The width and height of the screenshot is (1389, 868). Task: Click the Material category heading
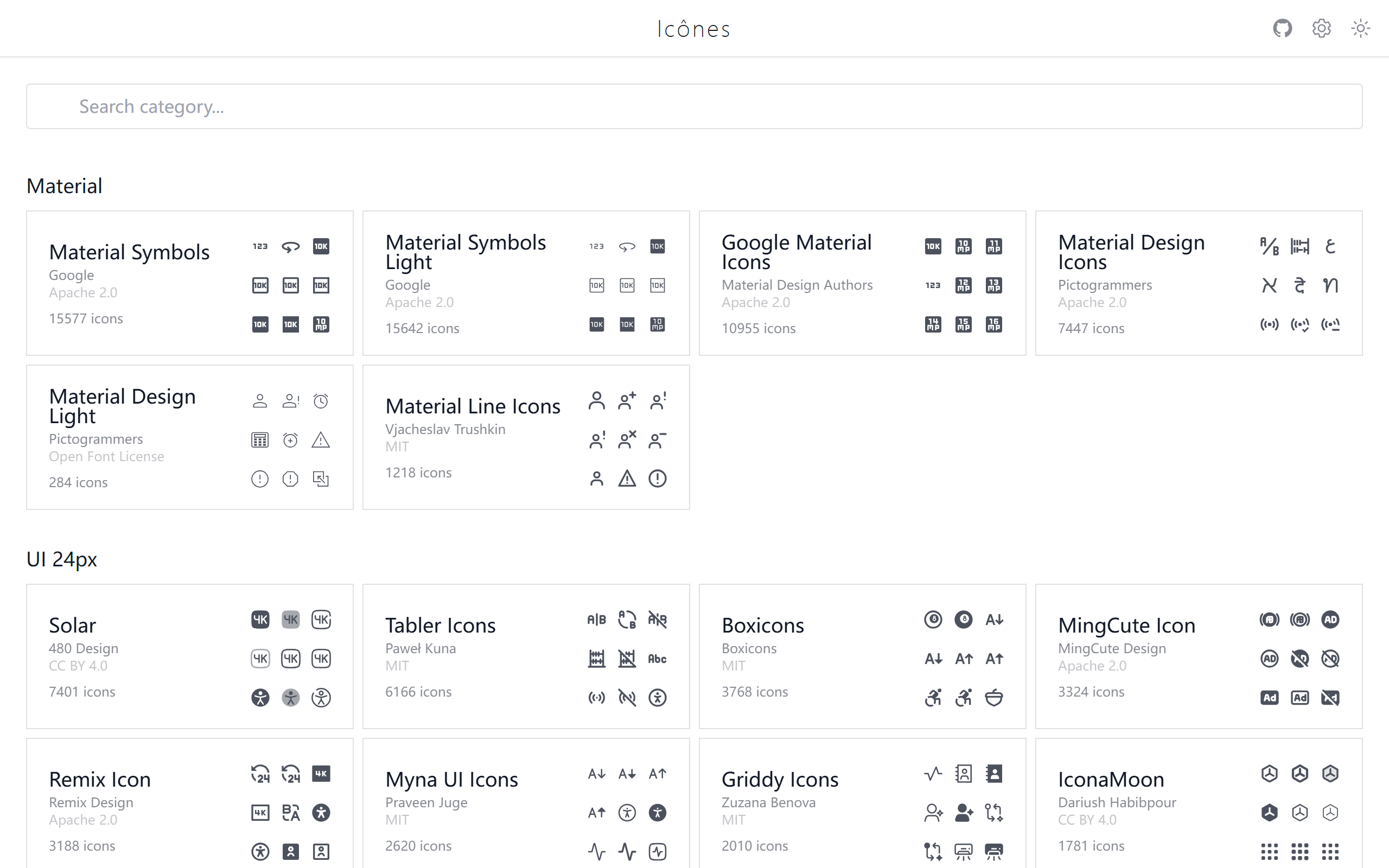point(64,186)
